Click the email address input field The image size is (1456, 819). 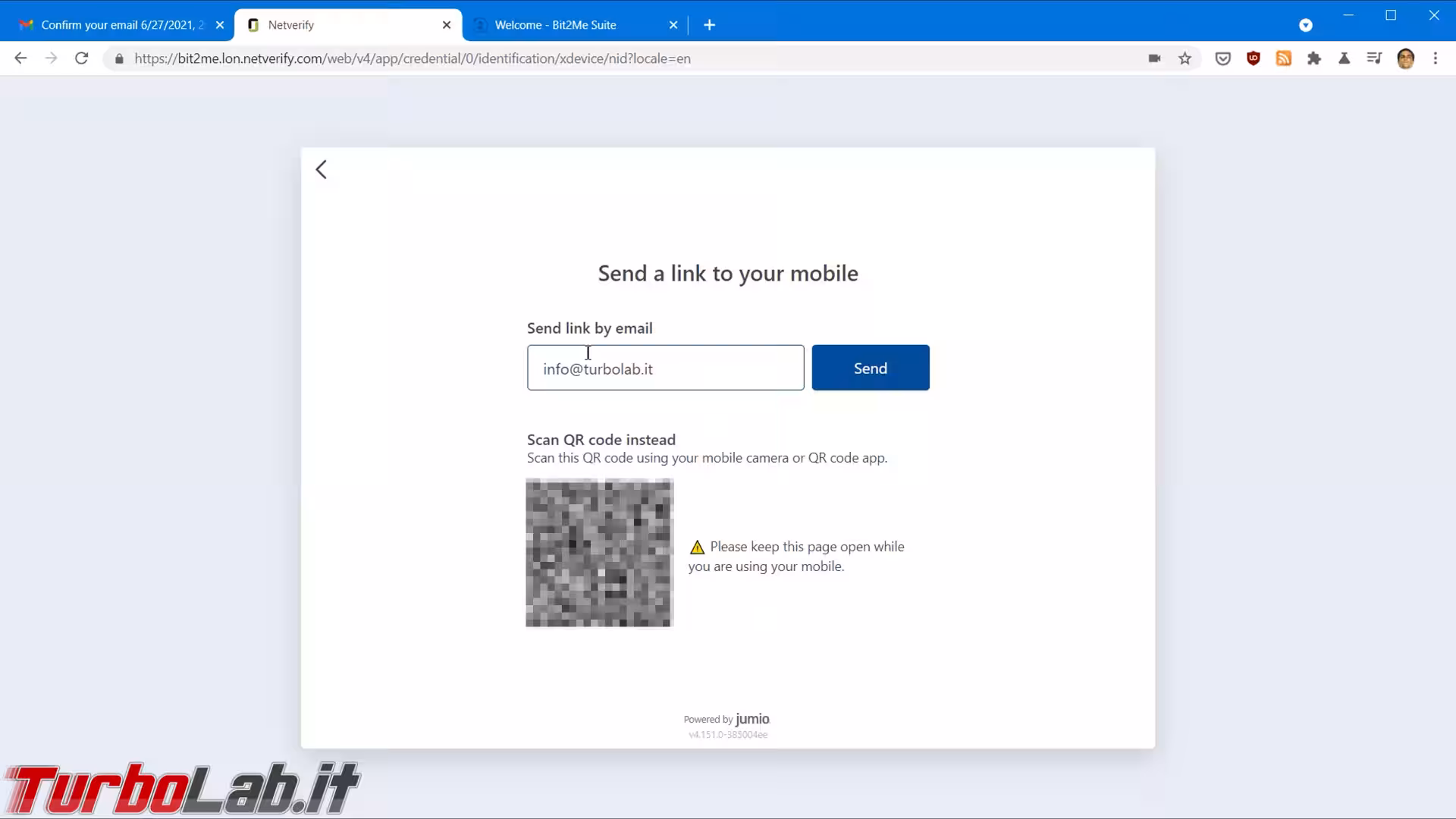coord(665,369)
